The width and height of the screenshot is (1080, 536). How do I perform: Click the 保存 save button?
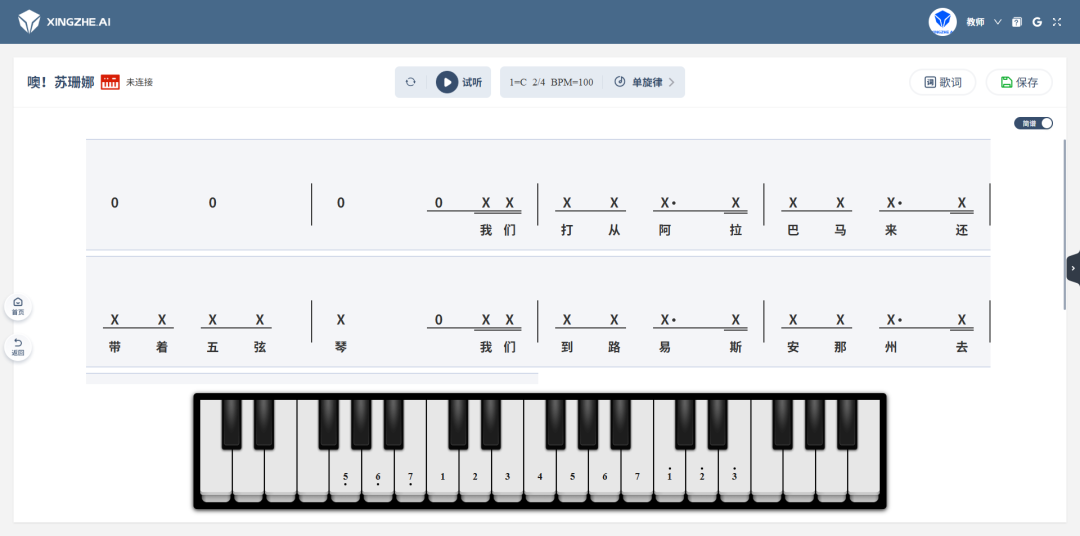click(1019, 82)
